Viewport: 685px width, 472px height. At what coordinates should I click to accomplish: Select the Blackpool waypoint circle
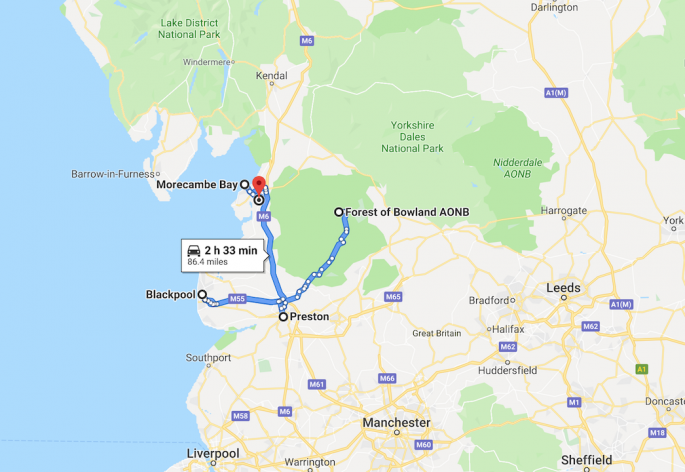[x=202, y=295]
